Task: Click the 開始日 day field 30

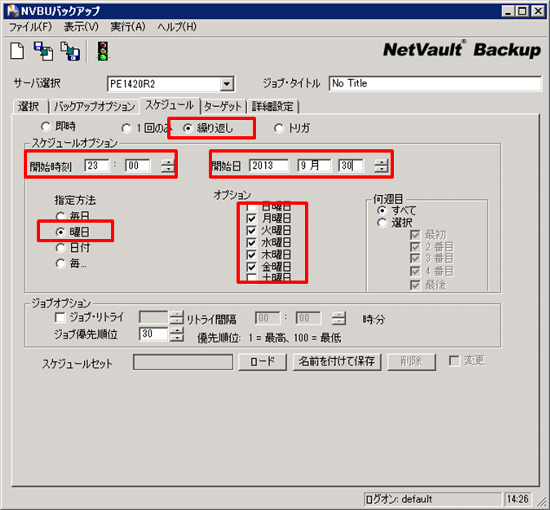Action: 351,165
